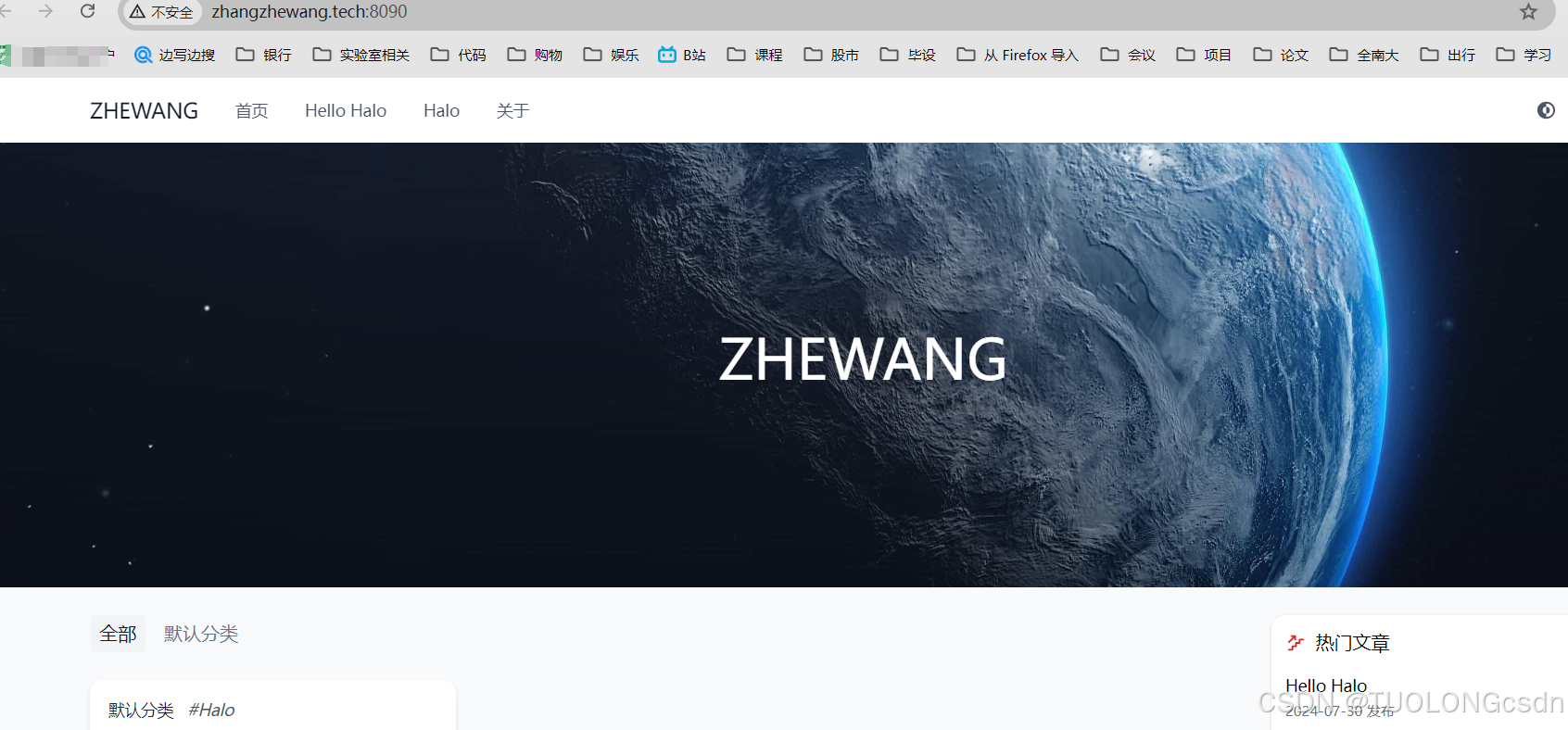Click the 默认分类 label on the post card
Screen dimensions: 1568x730
pyautogui.click(x=141, y=710)
